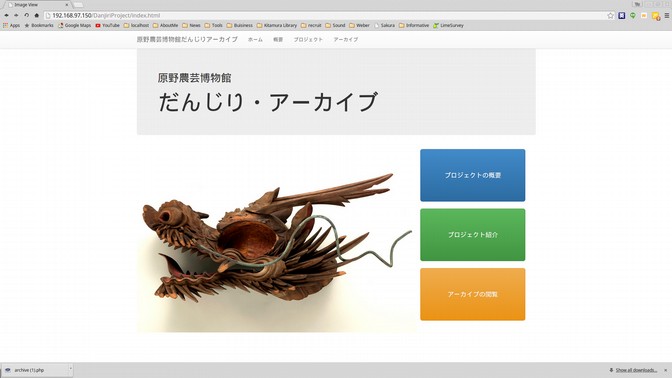This screenshot has width=672, height=378.
Task: Open the Apps shortcut in bookmarks bar
Action: 12,25
